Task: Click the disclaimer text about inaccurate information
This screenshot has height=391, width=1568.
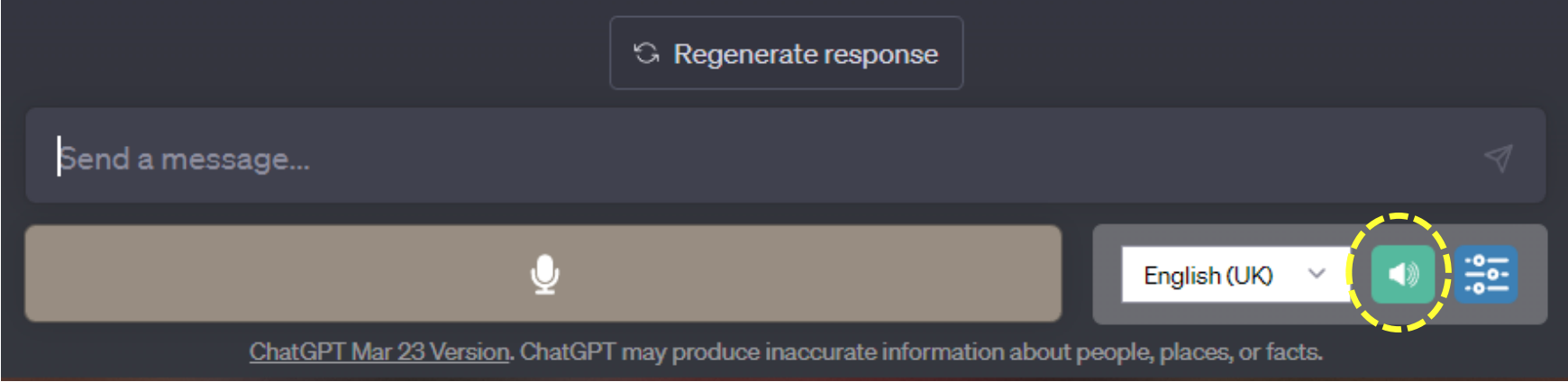Action: [921, 351]
